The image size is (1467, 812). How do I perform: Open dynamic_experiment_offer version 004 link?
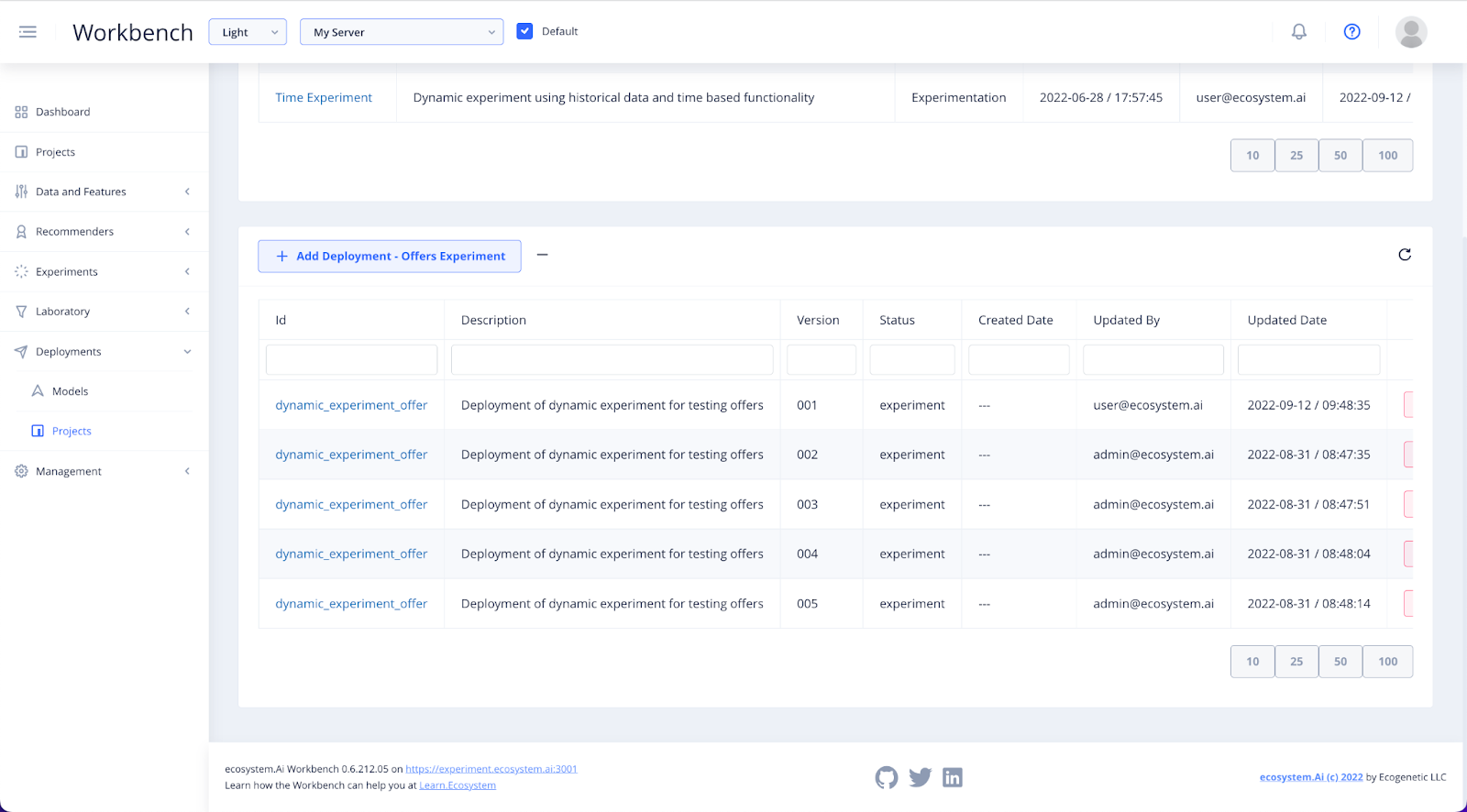(351, 554)
